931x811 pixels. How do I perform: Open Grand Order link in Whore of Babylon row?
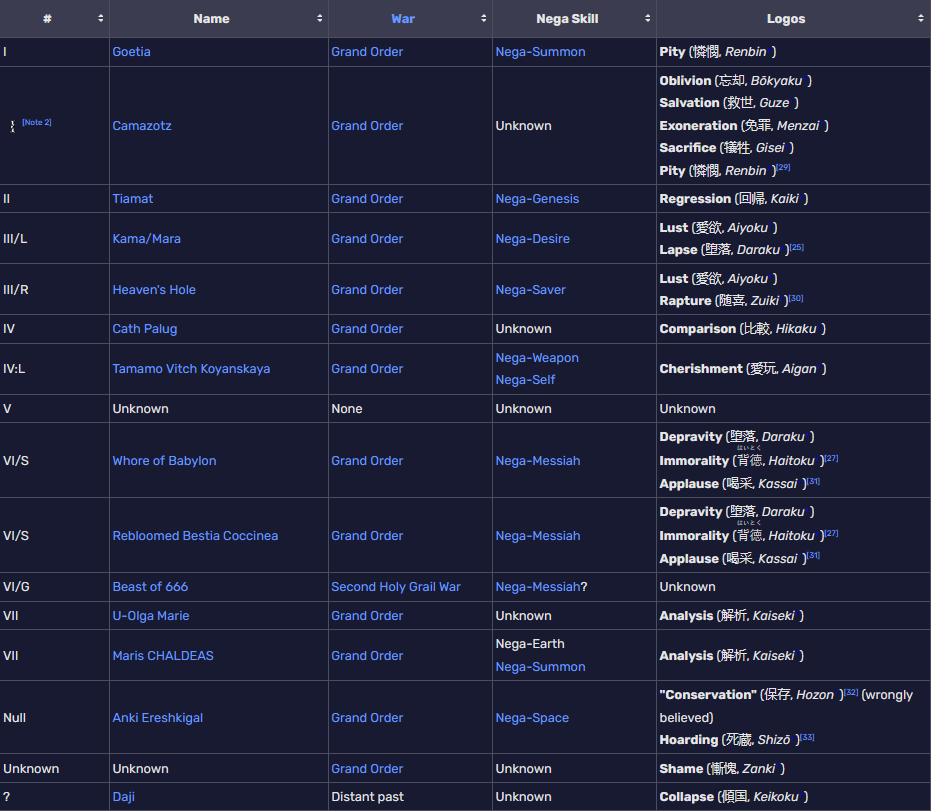point(367,461)
